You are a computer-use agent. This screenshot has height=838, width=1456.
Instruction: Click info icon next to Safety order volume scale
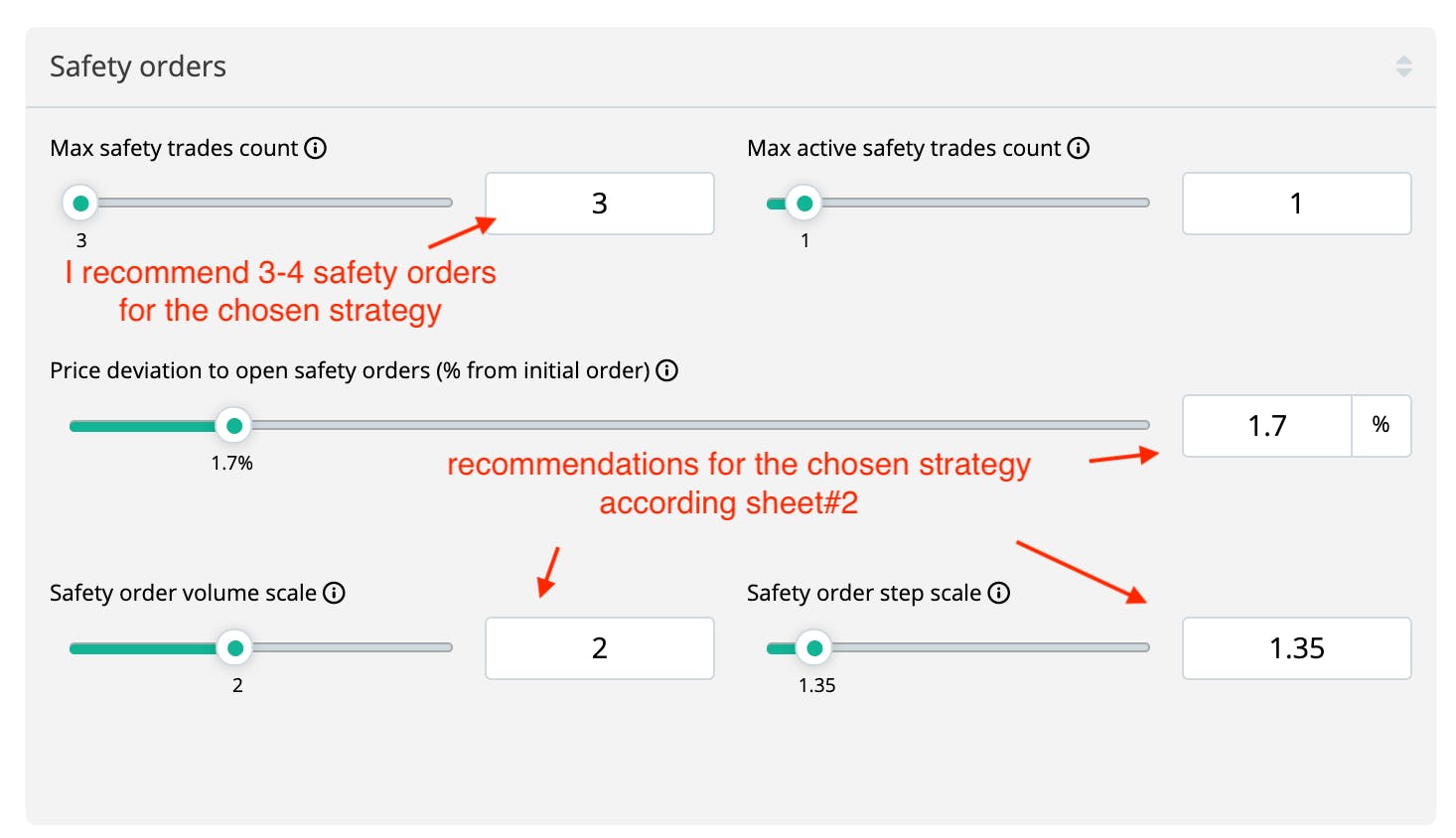click(x=335, y=593)
